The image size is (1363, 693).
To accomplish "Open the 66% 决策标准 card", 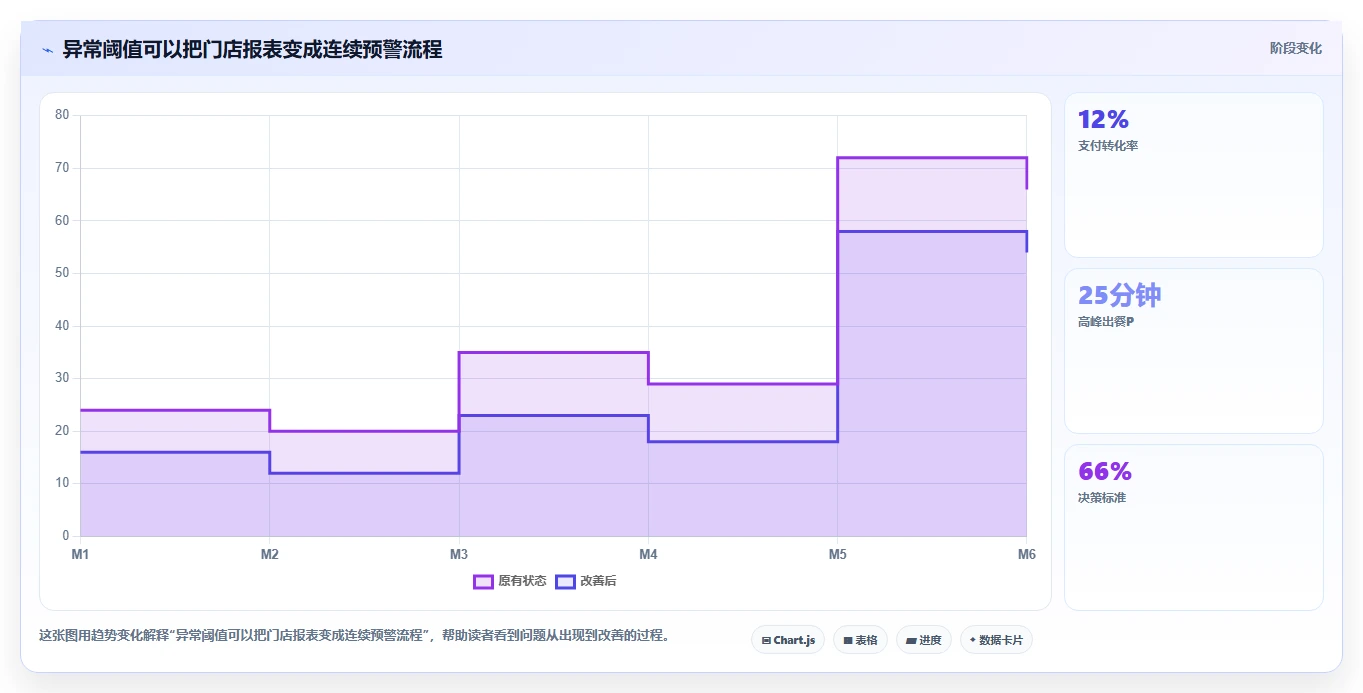I will tap(1193, 527).
